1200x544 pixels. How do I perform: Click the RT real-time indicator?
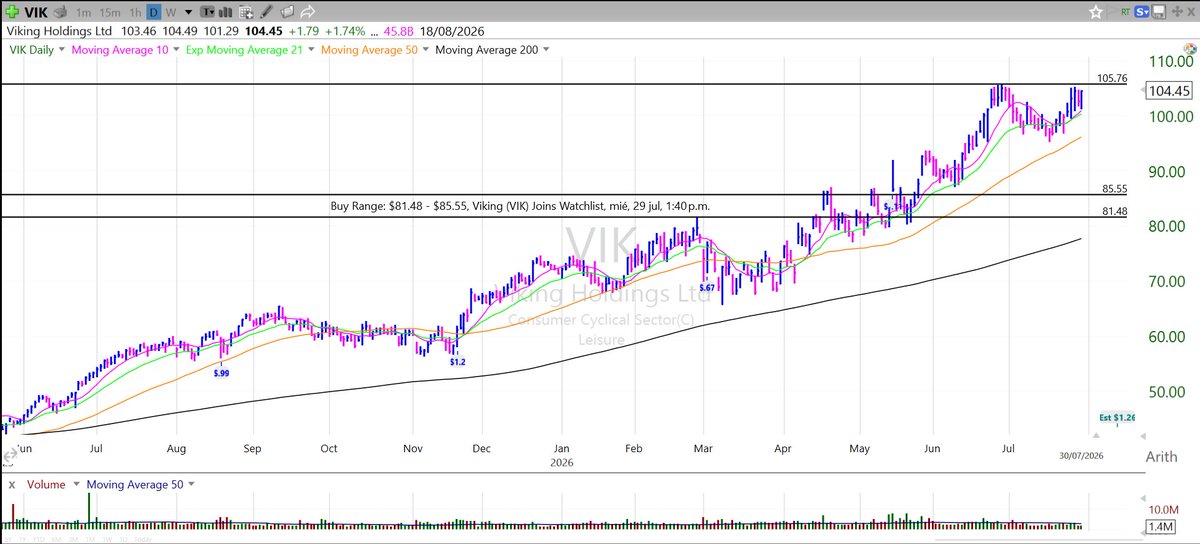tap(1126, 12)
